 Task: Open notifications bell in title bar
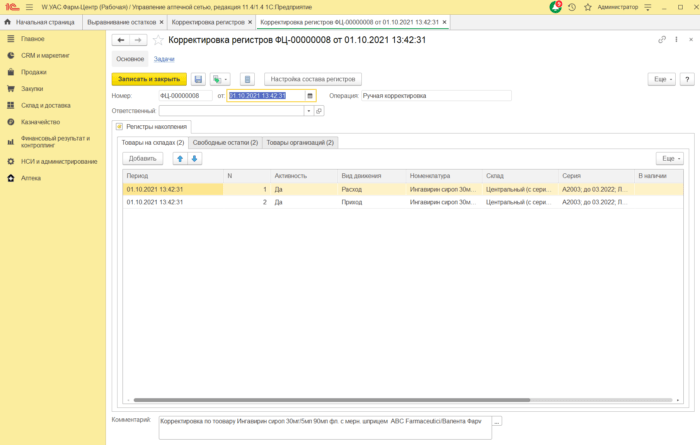tap(556, 7)
